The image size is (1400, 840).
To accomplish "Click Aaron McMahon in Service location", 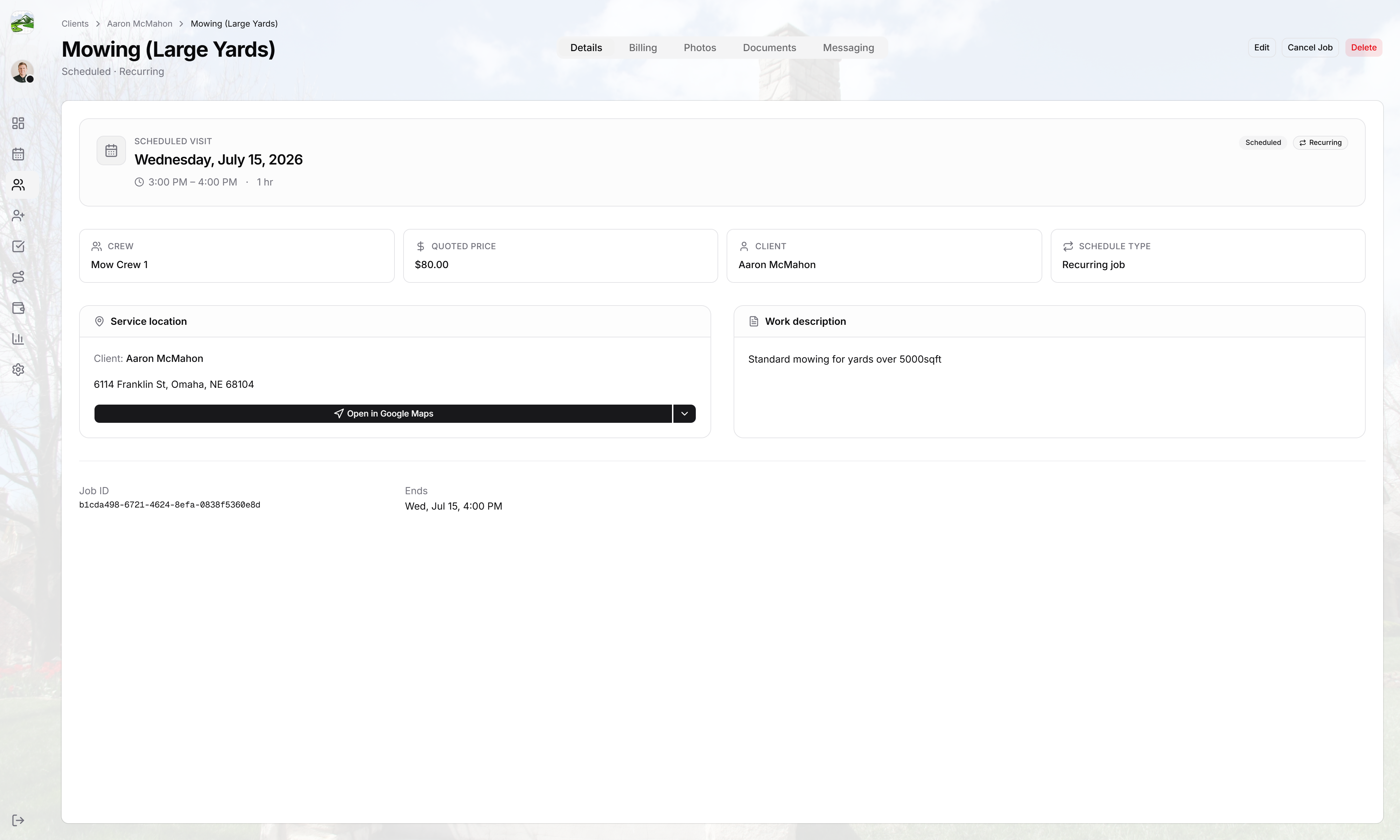I will tap(164, 359).
